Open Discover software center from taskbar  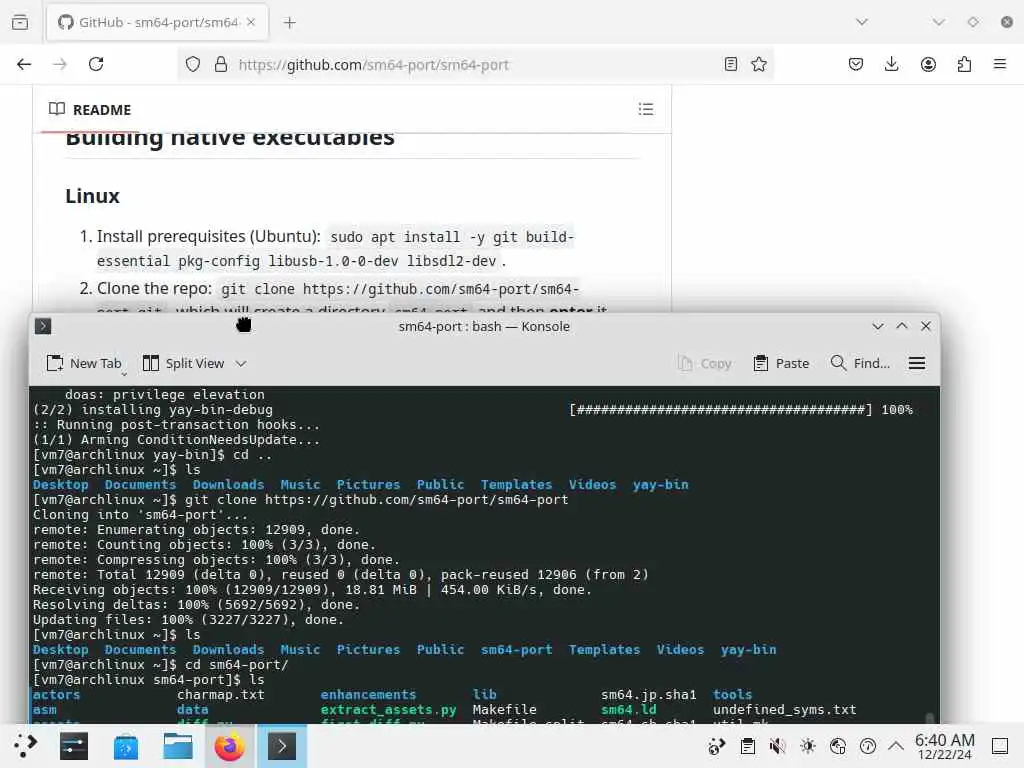[x=125, y=746]
